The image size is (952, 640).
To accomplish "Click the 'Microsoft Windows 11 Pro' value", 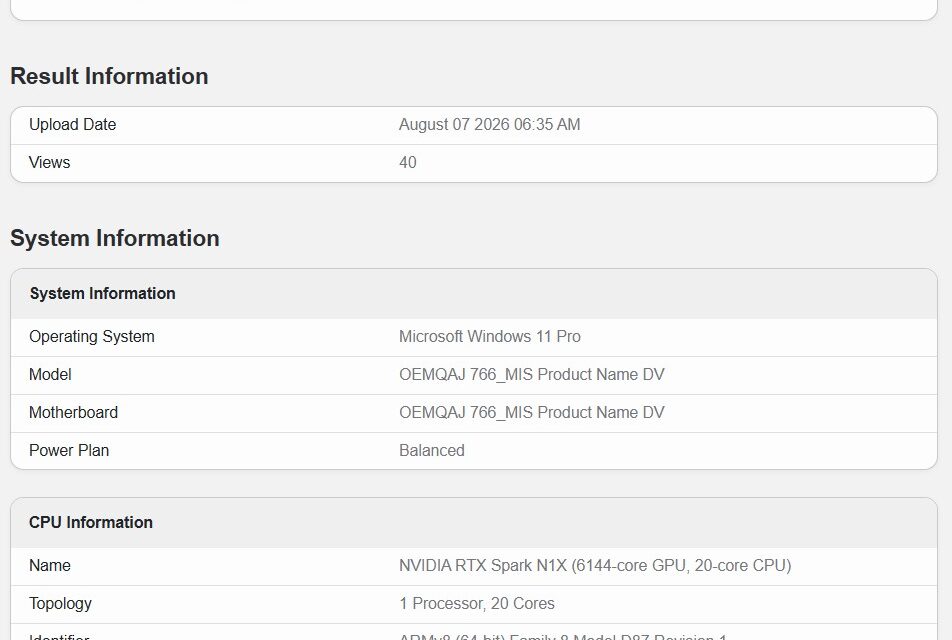I will 489,336.
